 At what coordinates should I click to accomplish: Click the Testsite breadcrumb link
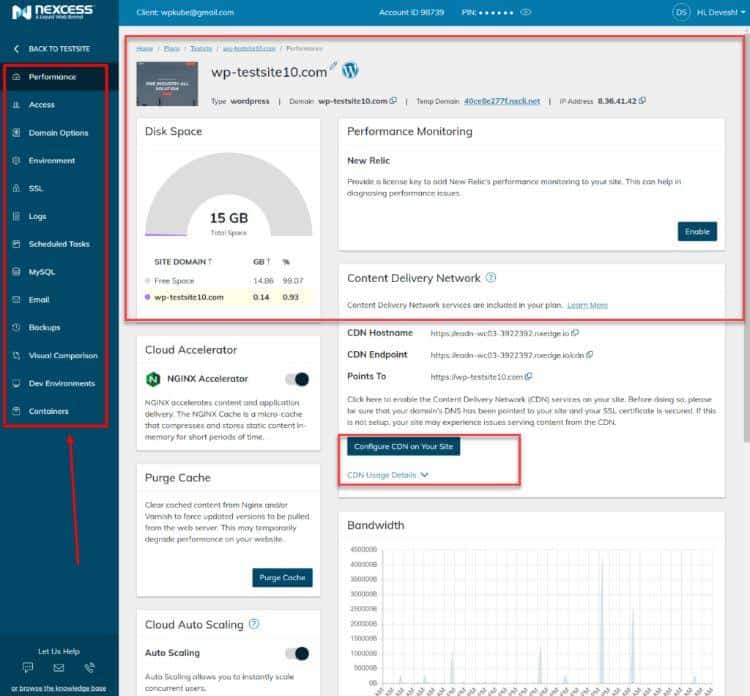pos(201,49)
